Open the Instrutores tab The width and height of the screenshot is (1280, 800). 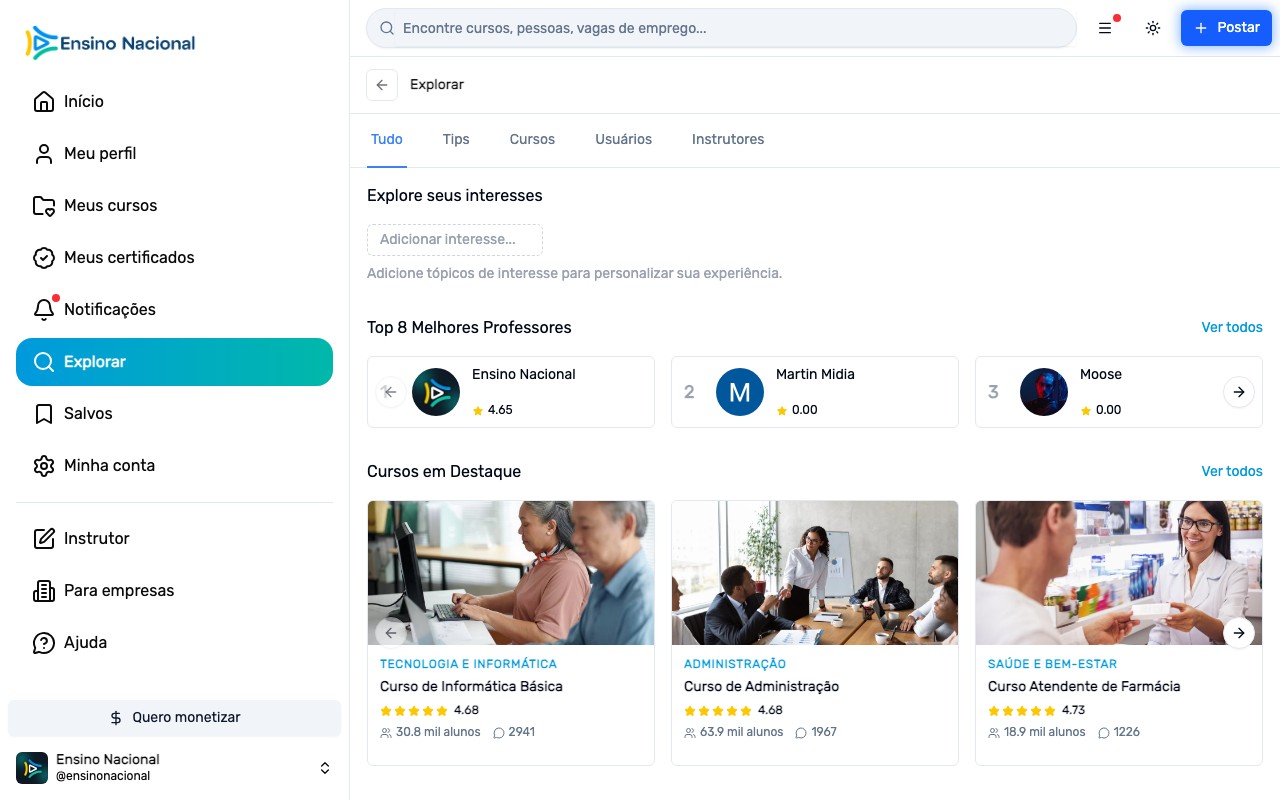pyautogui.click(x=728, y=139)
